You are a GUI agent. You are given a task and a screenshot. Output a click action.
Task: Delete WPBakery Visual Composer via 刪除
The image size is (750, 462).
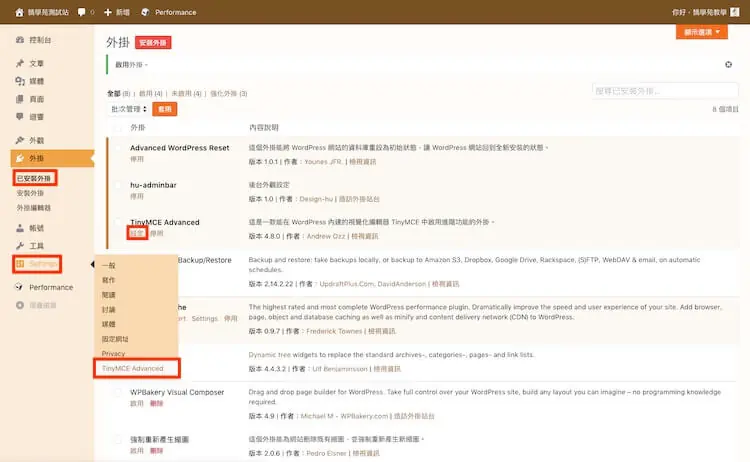point(156,404)
